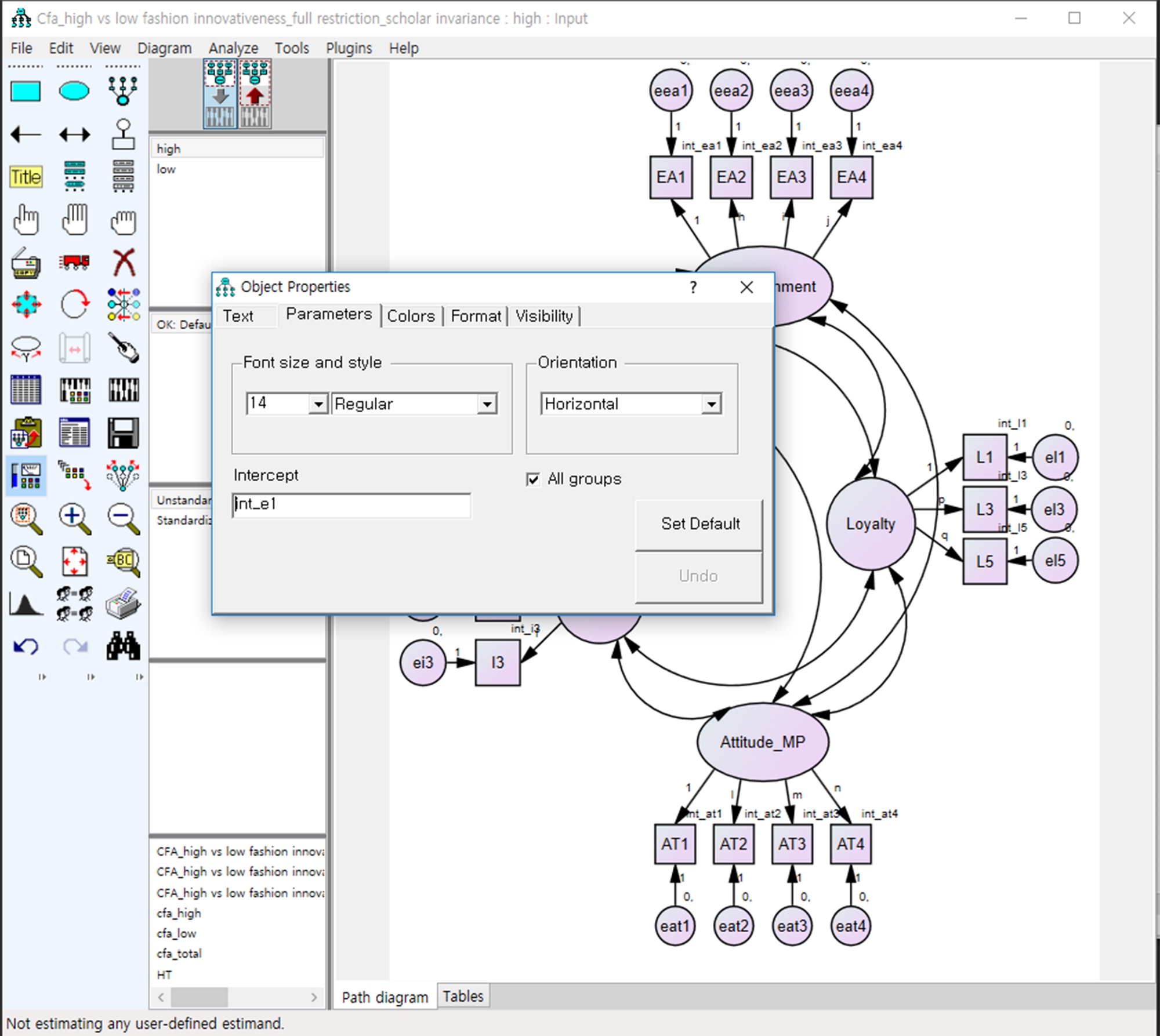The width and height of the screenshot is (1160, 1036).
Task: Click the zoom in magnifier plus icon
Action: pos(74,517)
